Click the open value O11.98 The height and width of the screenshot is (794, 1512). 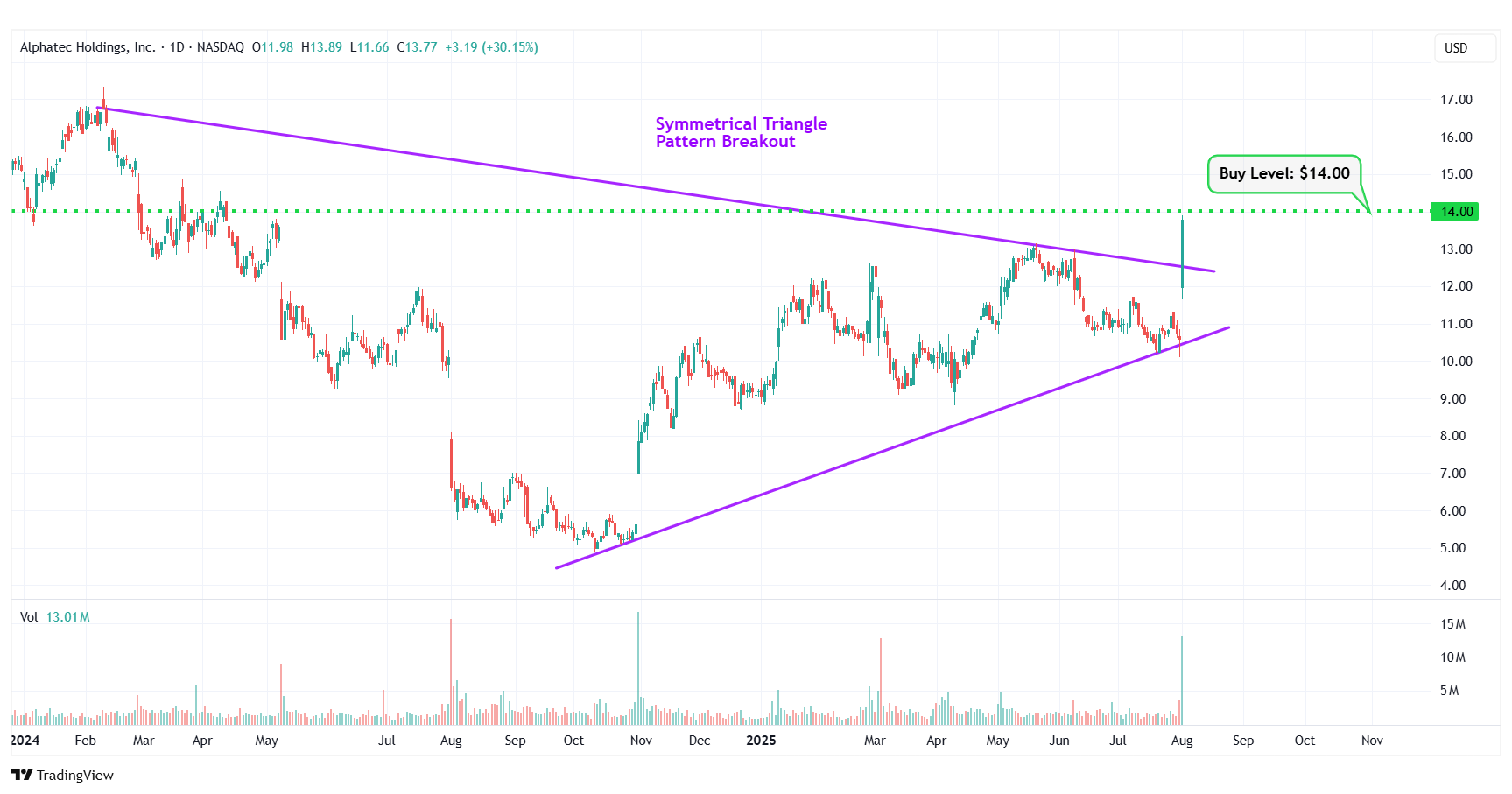(x=272, y=47)
